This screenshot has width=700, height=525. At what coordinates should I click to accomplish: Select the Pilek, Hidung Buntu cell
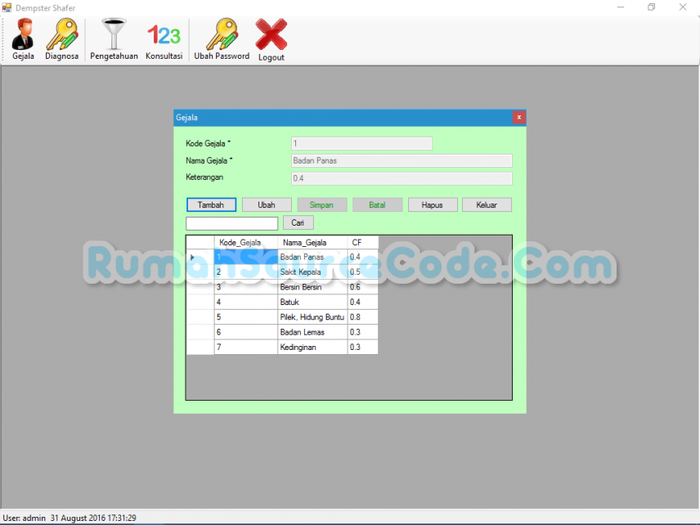(x=312, y=317)
